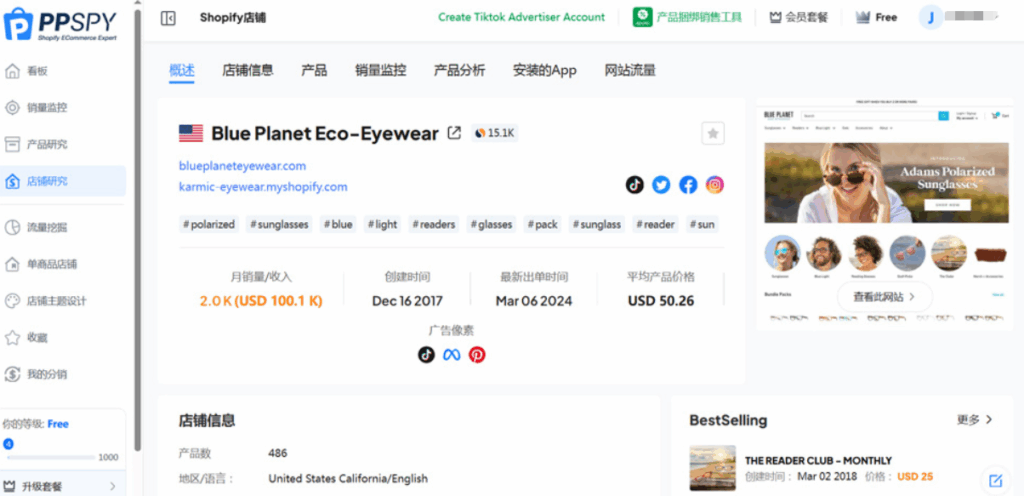Click the #reader tag
Viewport: 1024px width, 496px height.
click(656, 225)
